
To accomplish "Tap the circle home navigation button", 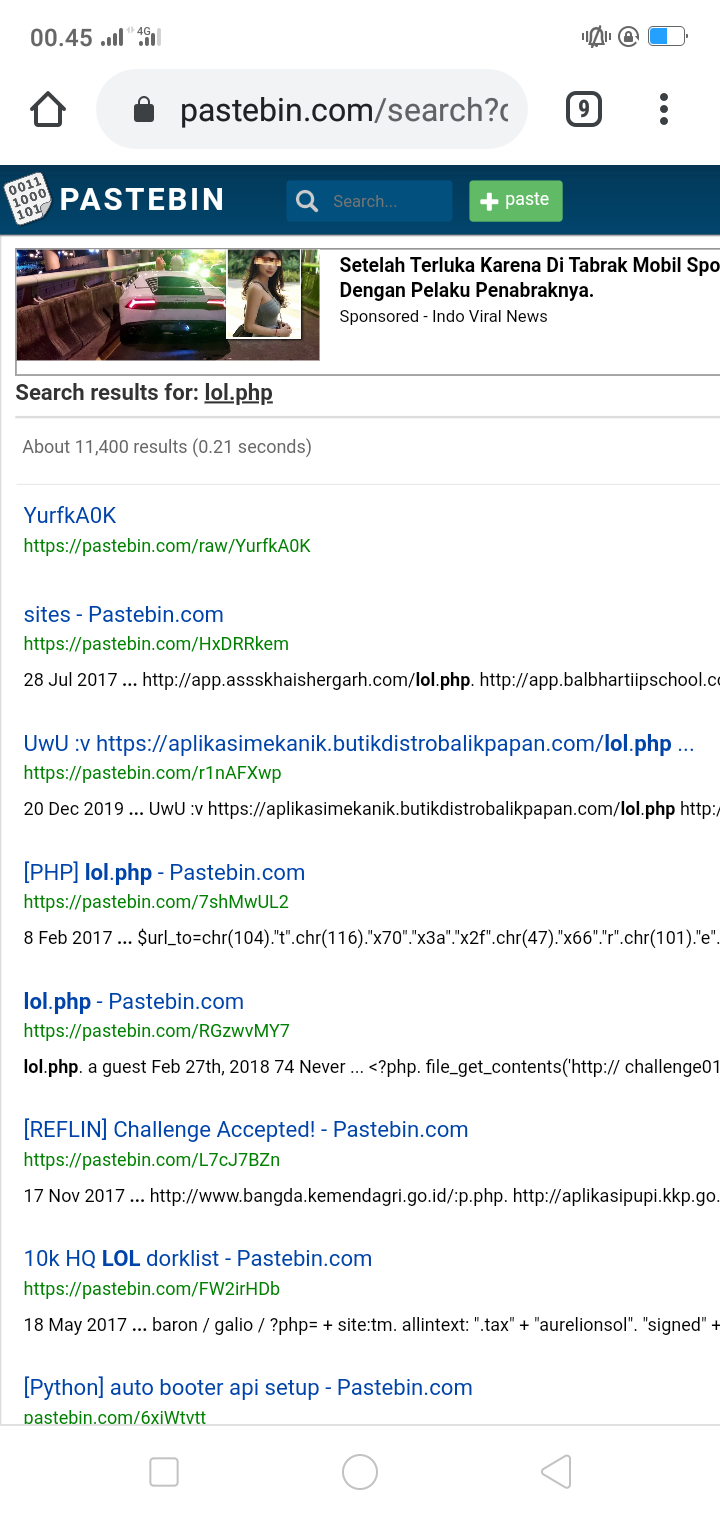I will click(360, 1471).
